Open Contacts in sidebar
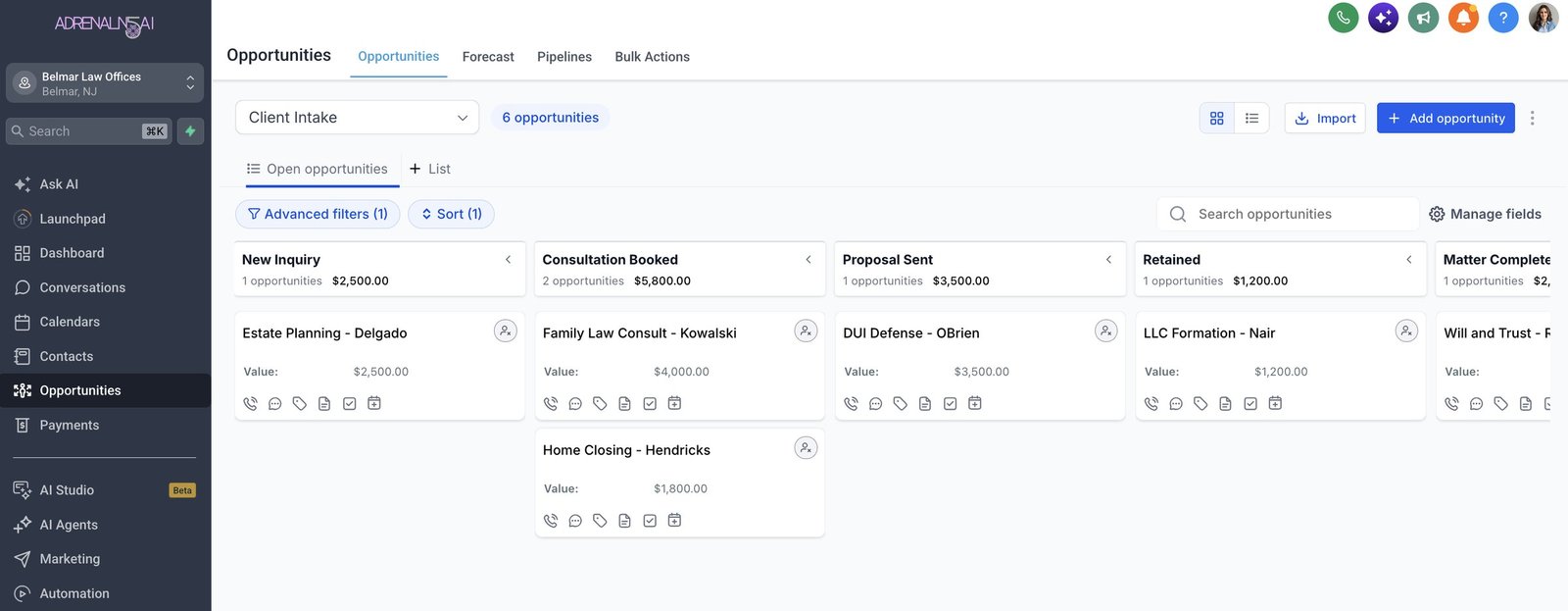 [x=106, y=356]
